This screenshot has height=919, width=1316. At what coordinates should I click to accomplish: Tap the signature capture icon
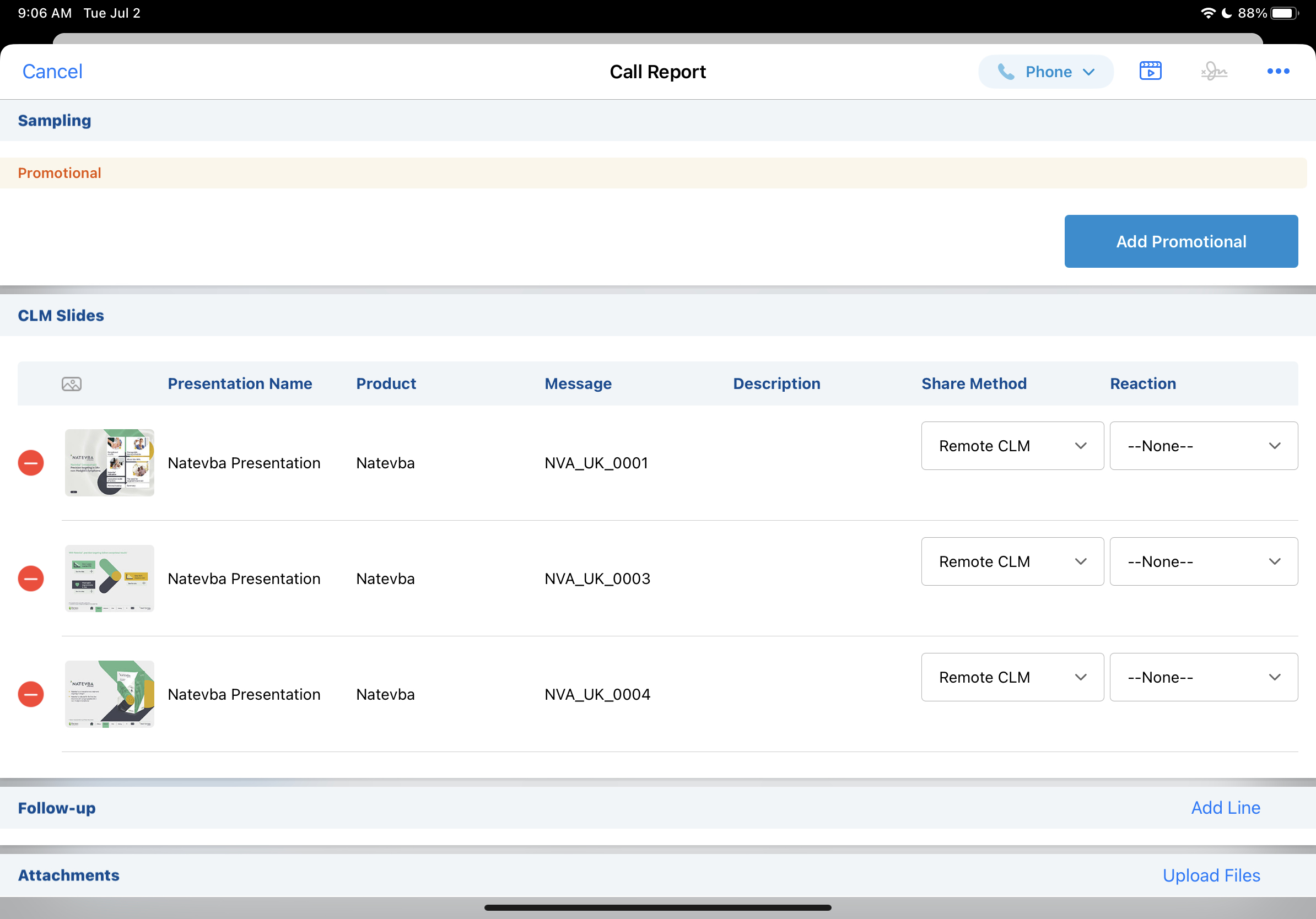(1213, 71)
